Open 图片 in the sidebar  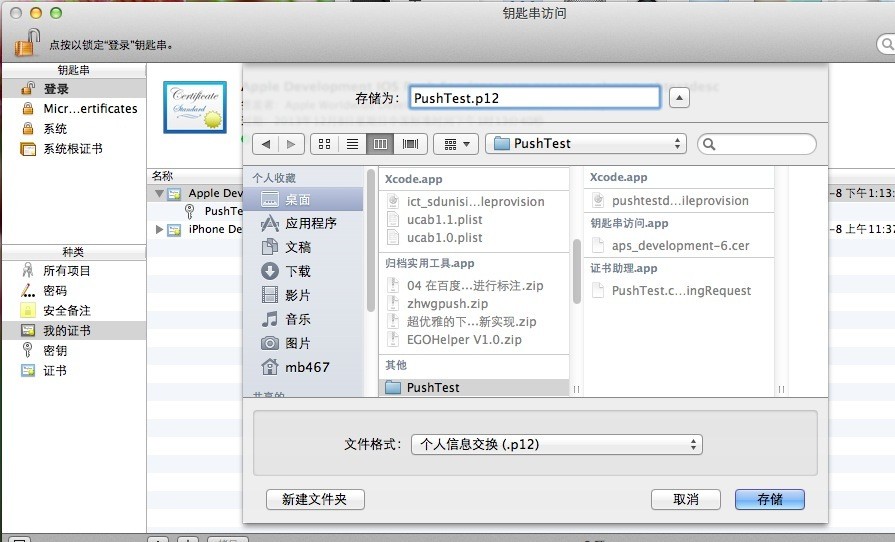(x=305, y=343)
